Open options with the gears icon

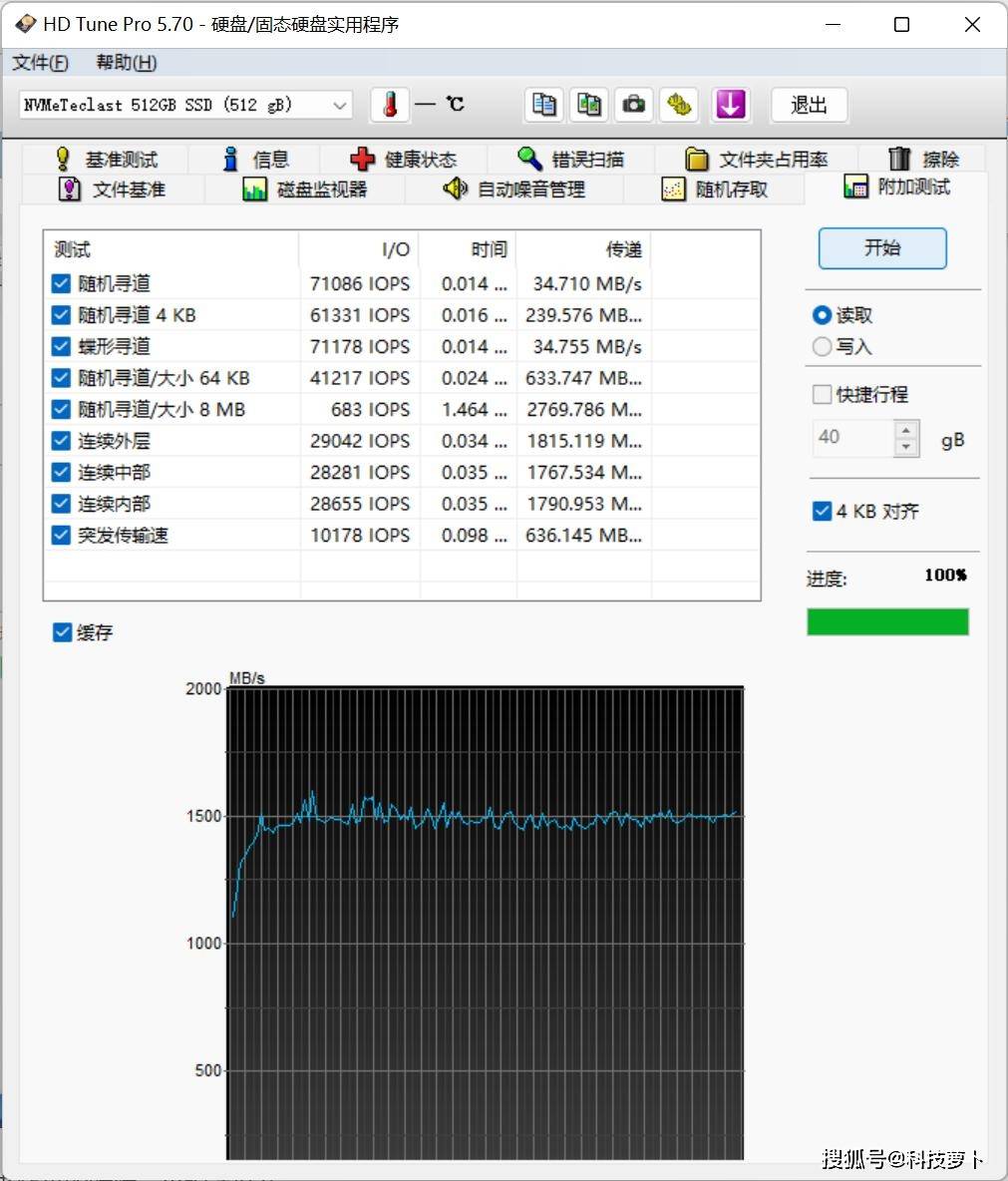click(679, 105)
